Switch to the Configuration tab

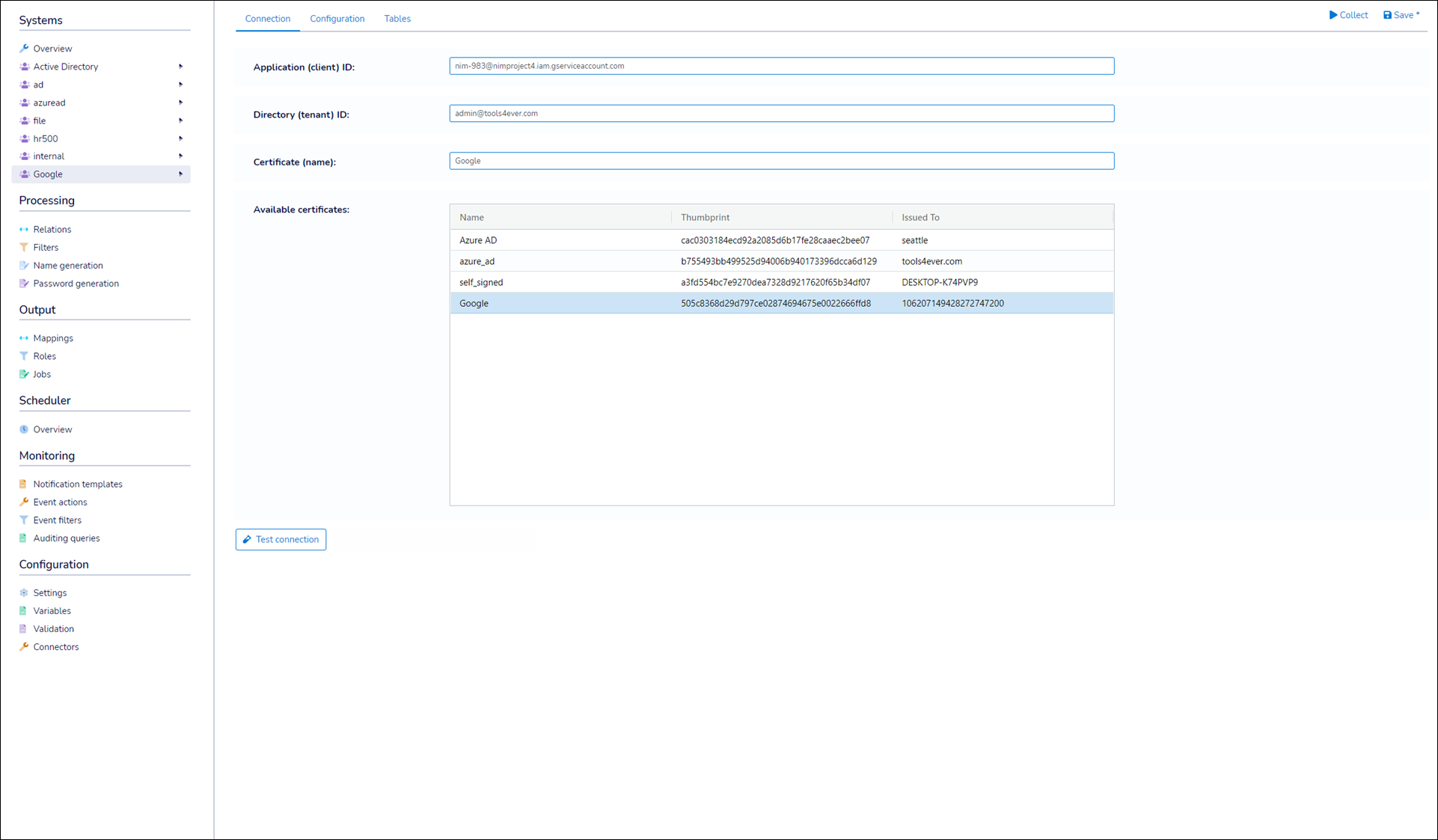337,19
